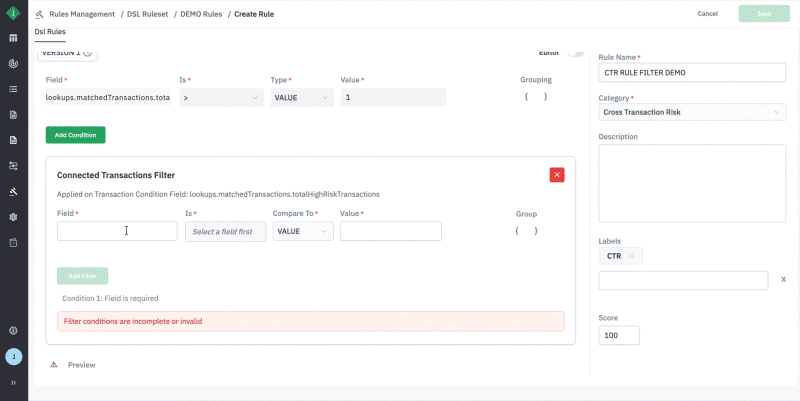Screen dimensions: 800x401
Task: Edit the Score field showing 100
Action: pyautogui.click(x=619, y=335)
